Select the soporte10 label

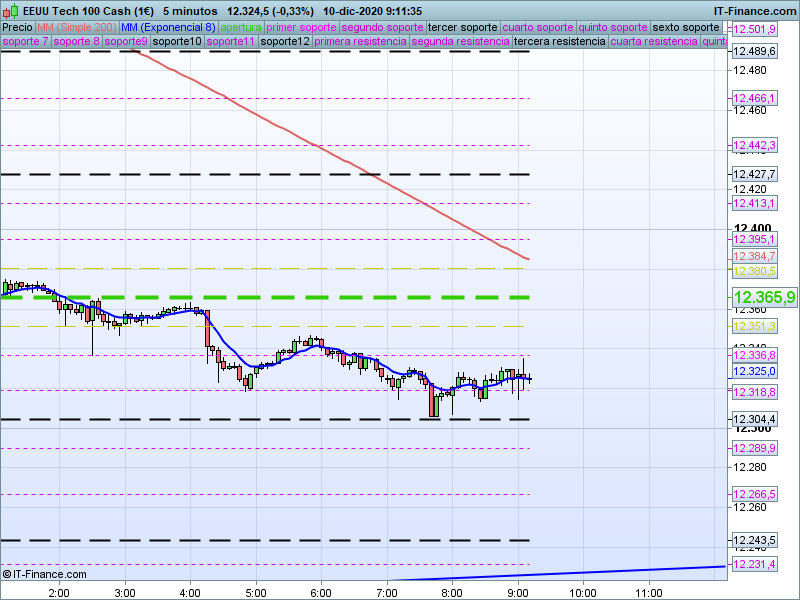[x=177, y=42]
